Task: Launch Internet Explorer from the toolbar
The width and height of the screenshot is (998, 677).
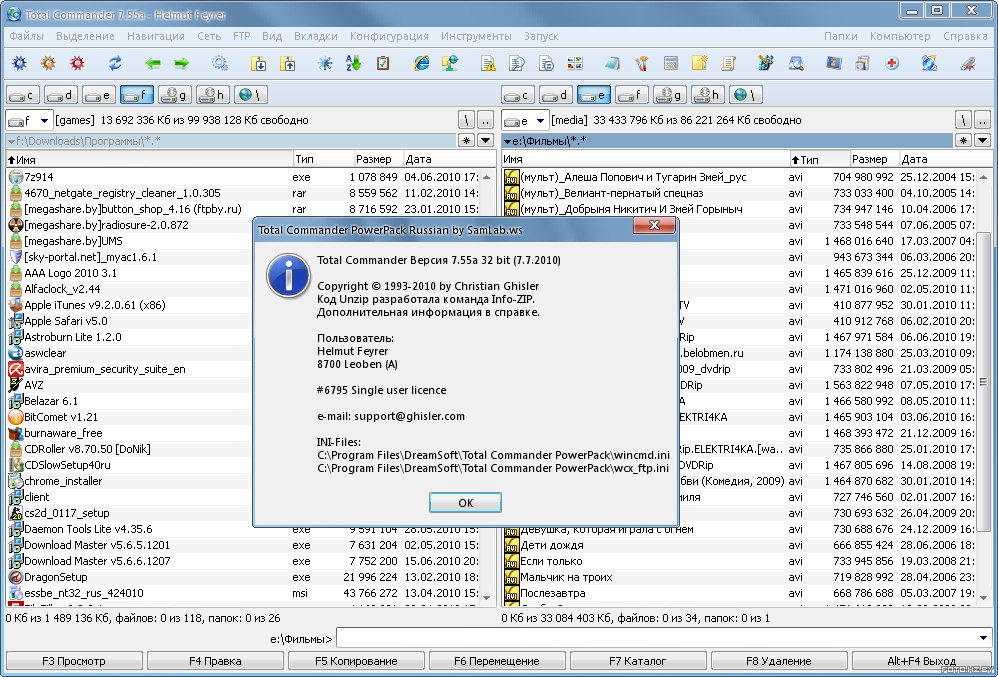Action: [421, 63]
